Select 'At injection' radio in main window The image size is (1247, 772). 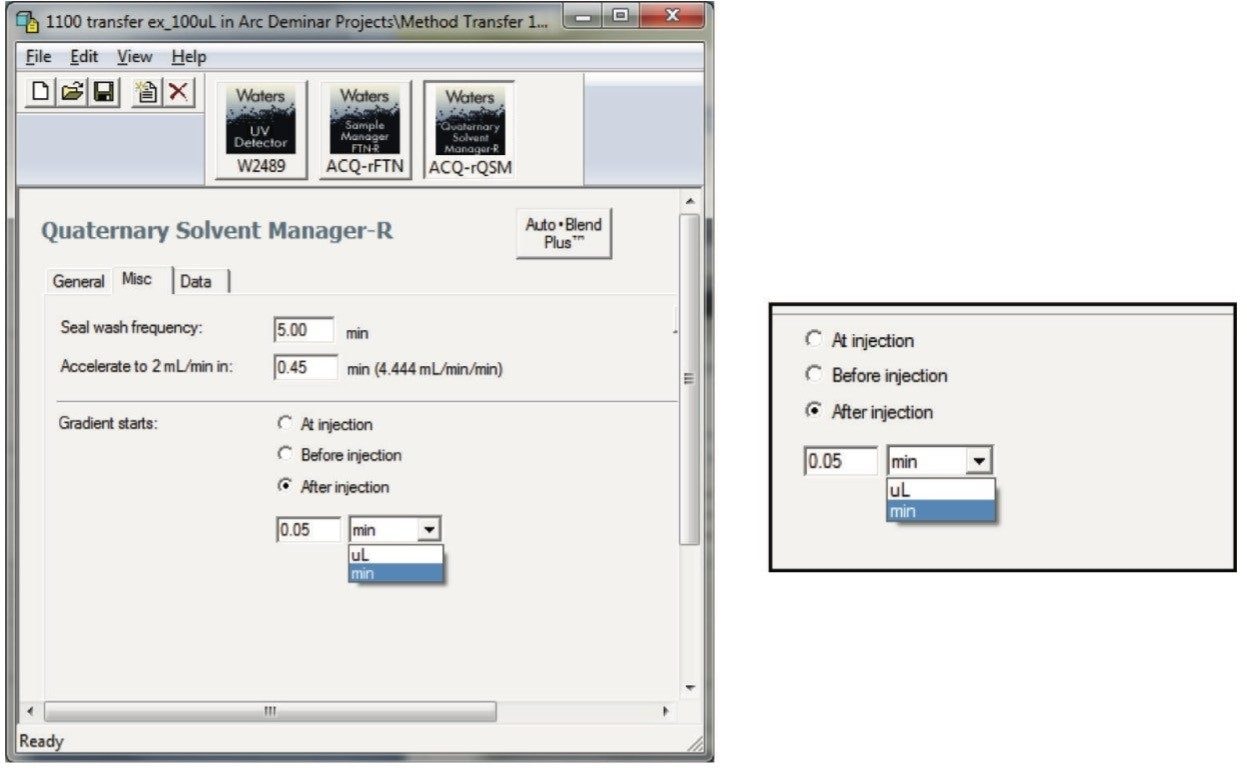286,424
